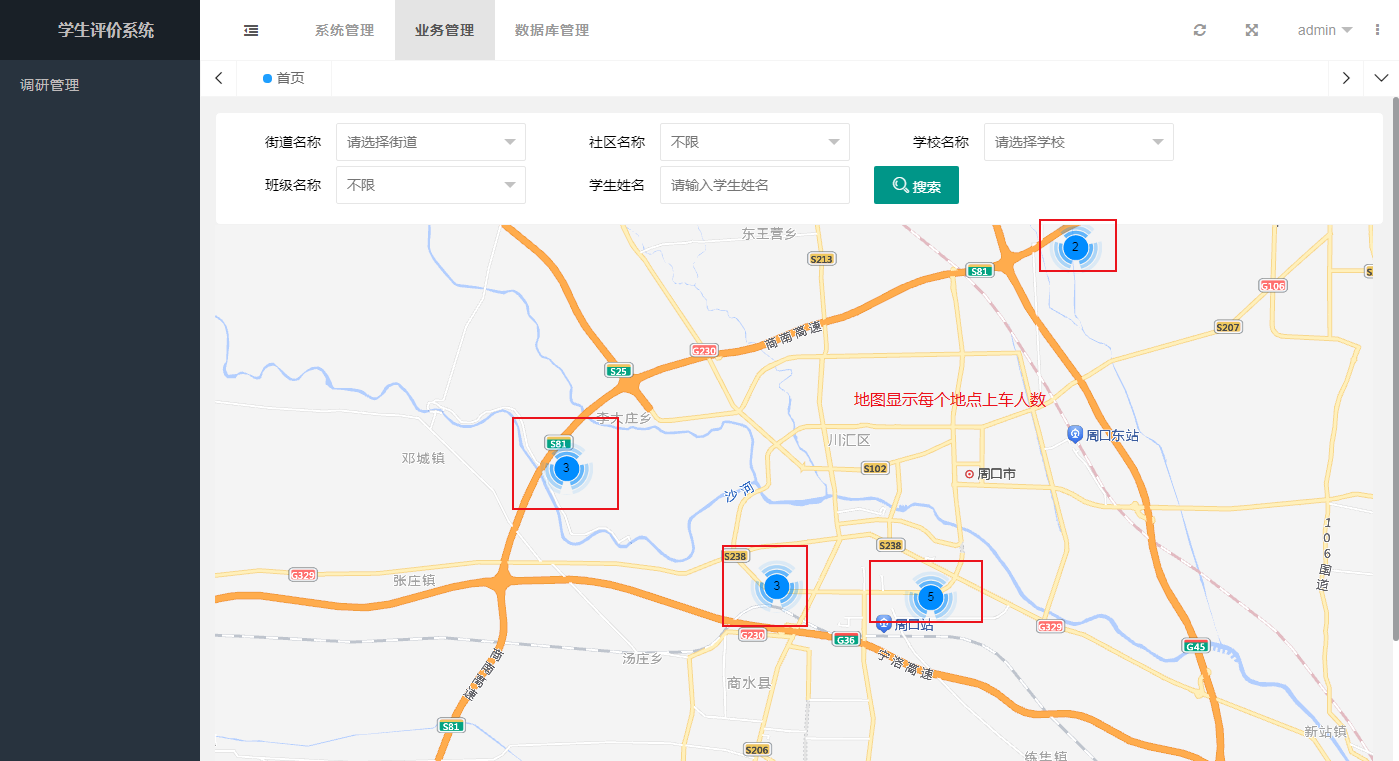Open the 学校名称 school dropdown
Screen dimensions: 1399x761
[1078, 142]
